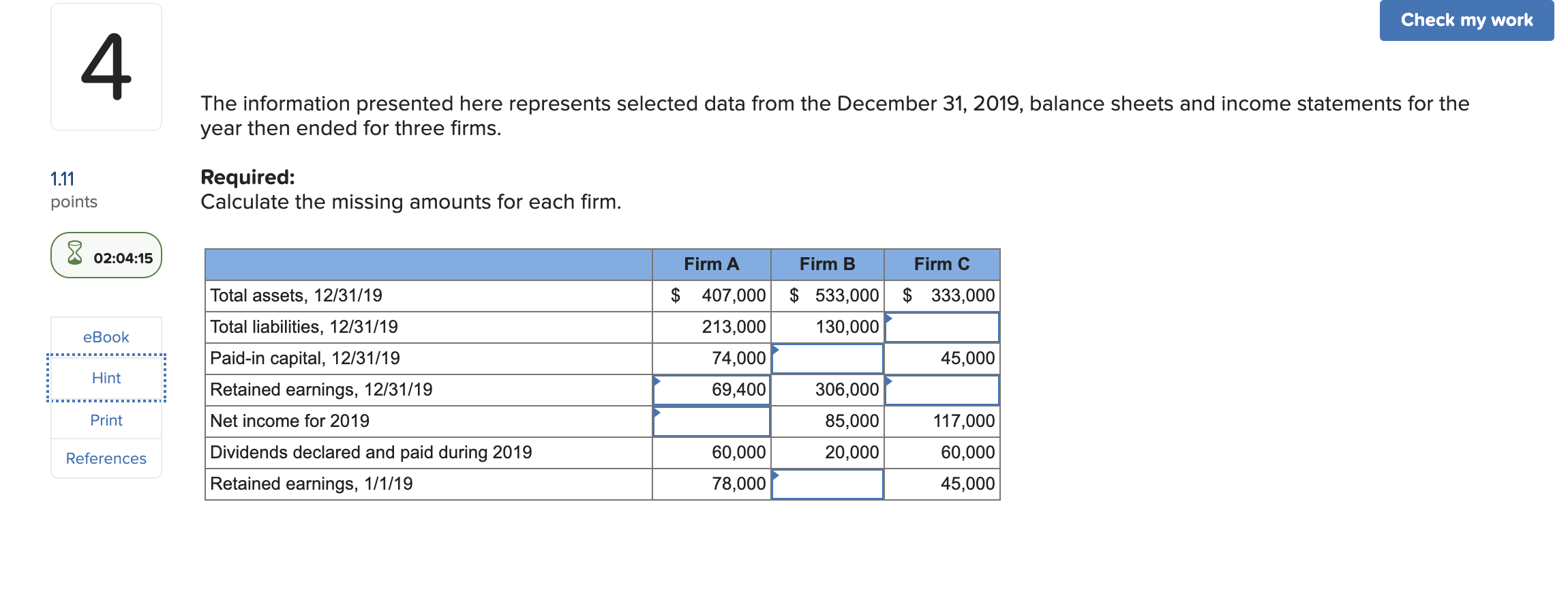The width and height of the screenshot is (1568, 592).
Task: Click the Firm A column header
Action: click(711, 264)
